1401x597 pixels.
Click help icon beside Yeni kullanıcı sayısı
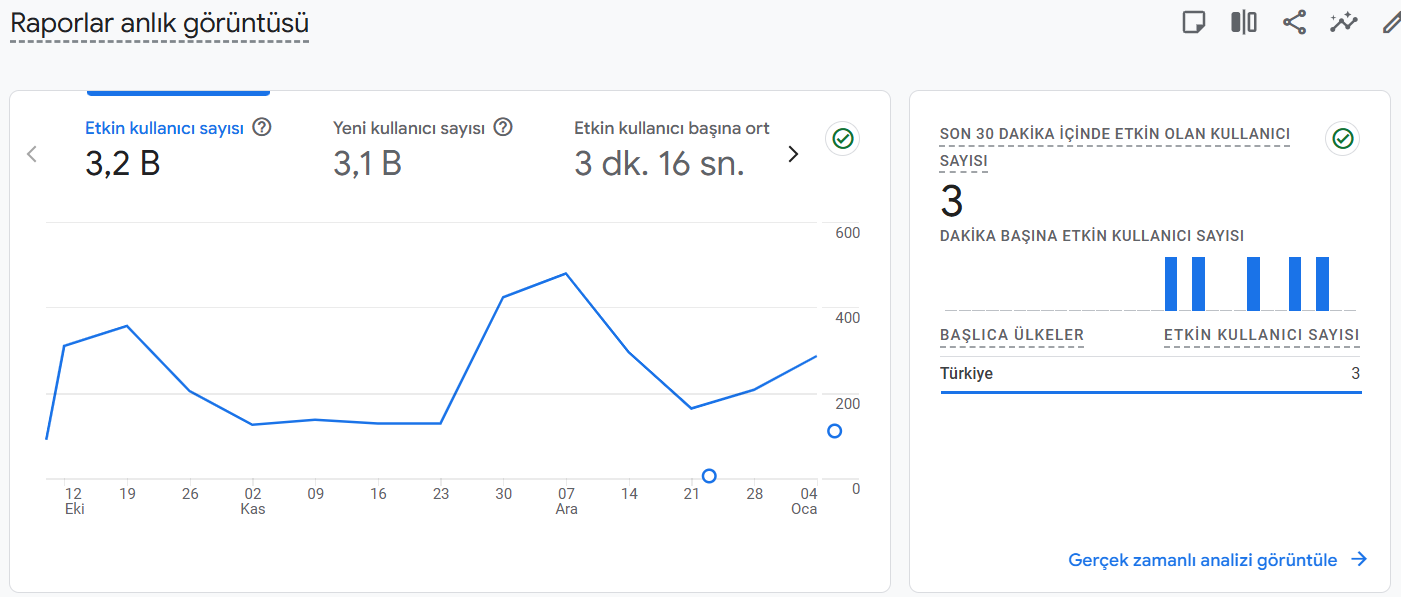(x=503, y=127)
